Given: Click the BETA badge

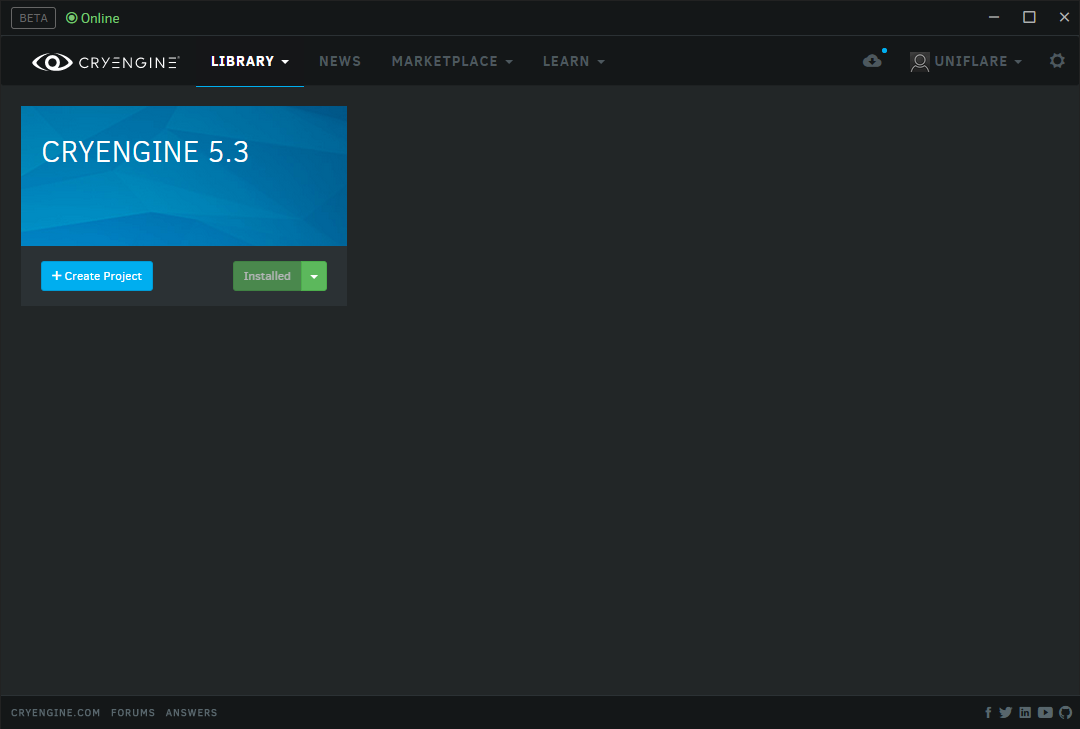Looking at the screenshot, I should point(33,18).
